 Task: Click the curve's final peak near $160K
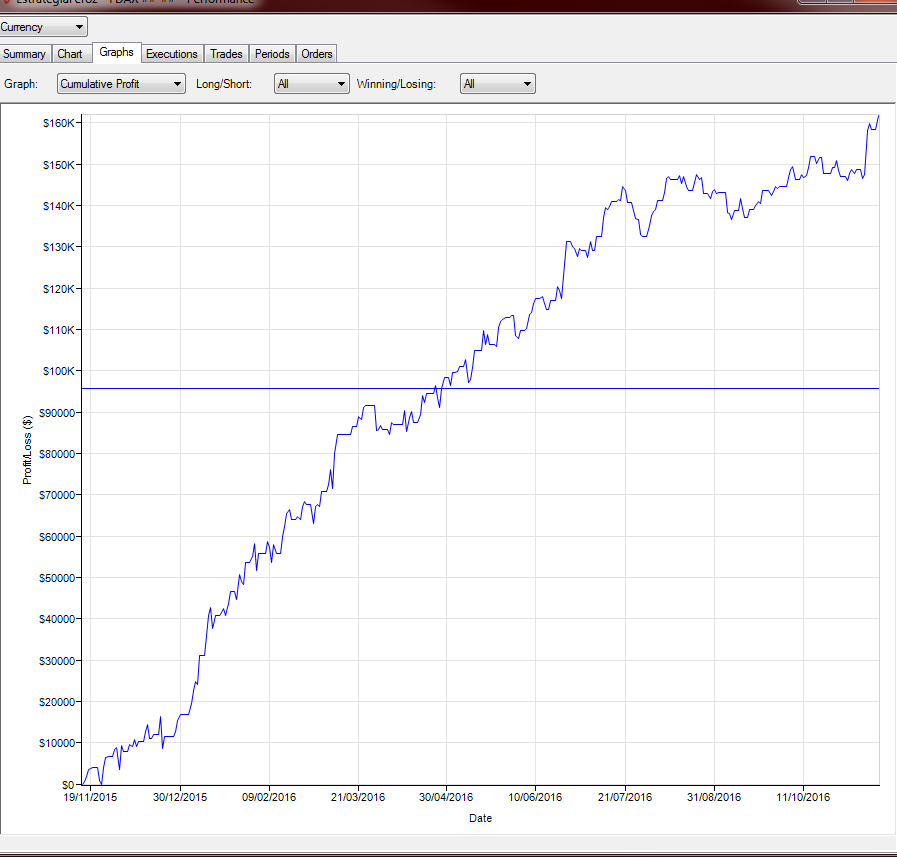[877, 117]
